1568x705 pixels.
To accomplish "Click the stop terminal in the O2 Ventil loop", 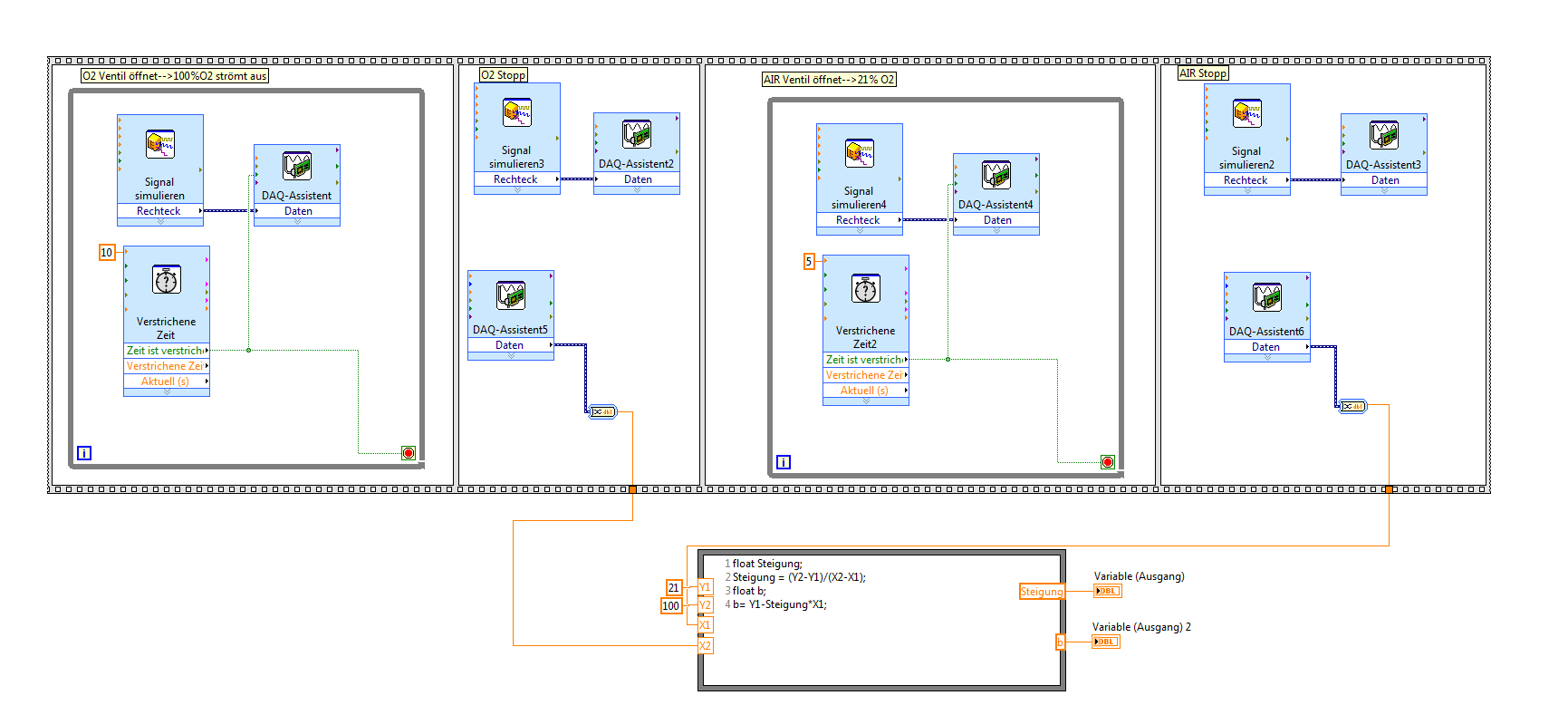I will coord(409,453).
